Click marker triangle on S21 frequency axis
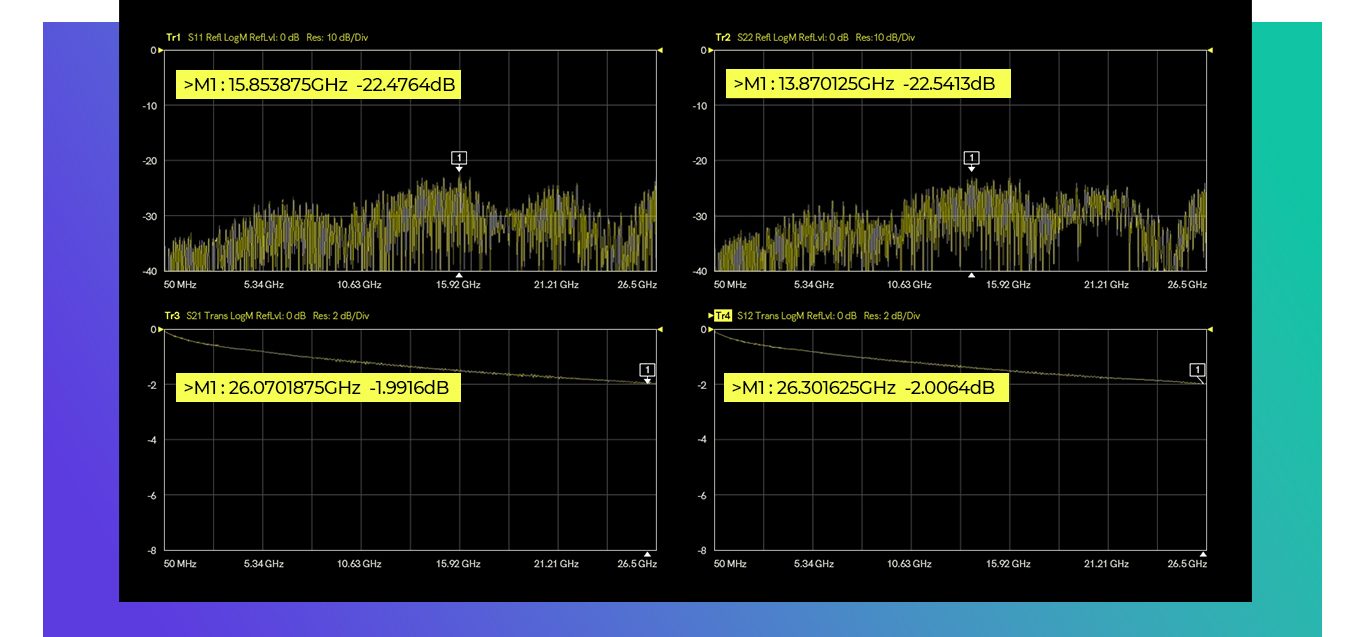This screenshot has height=637, width=1360. 647,553
